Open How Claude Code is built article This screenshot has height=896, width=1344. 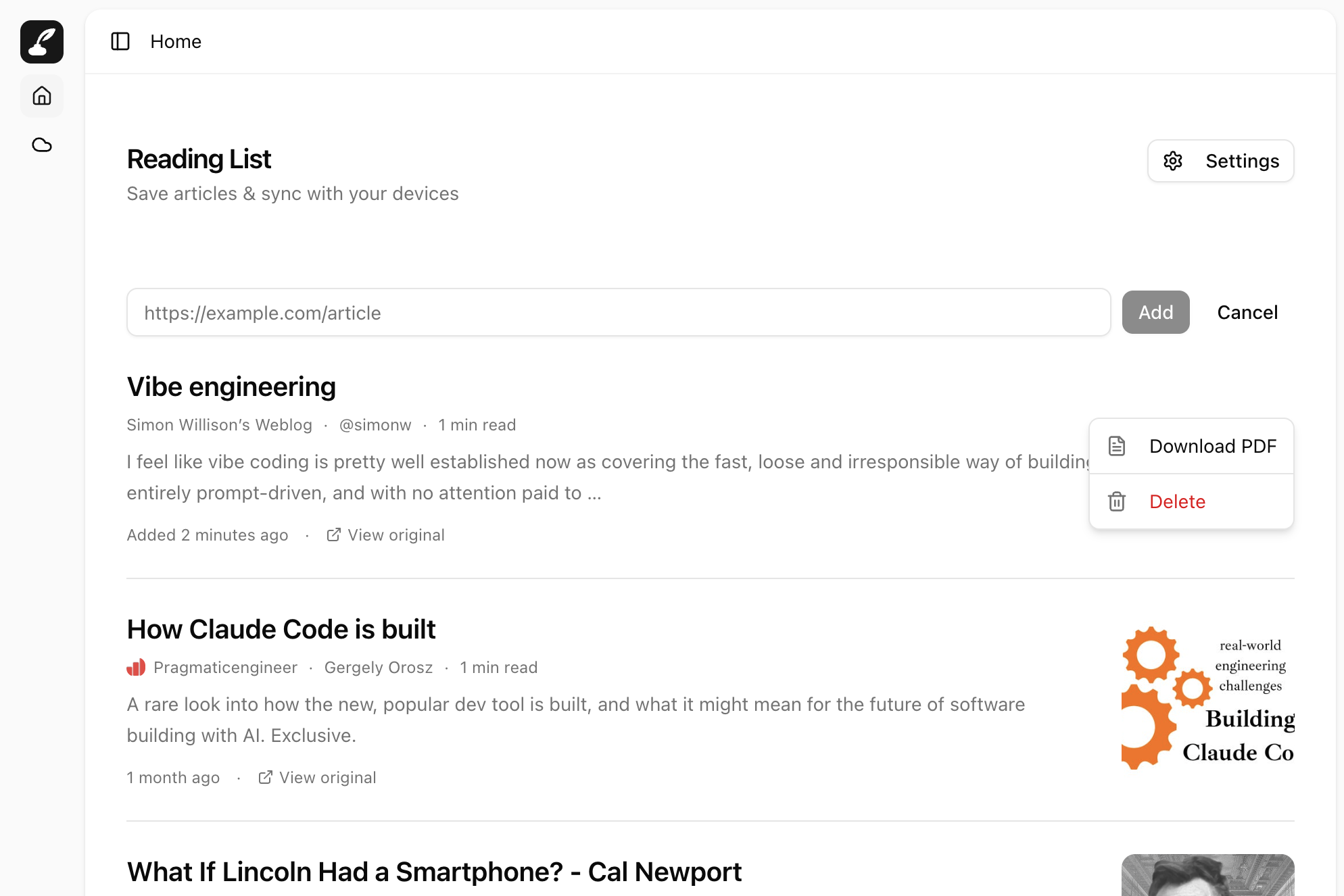pyautogui.click(x=281, y=629)
